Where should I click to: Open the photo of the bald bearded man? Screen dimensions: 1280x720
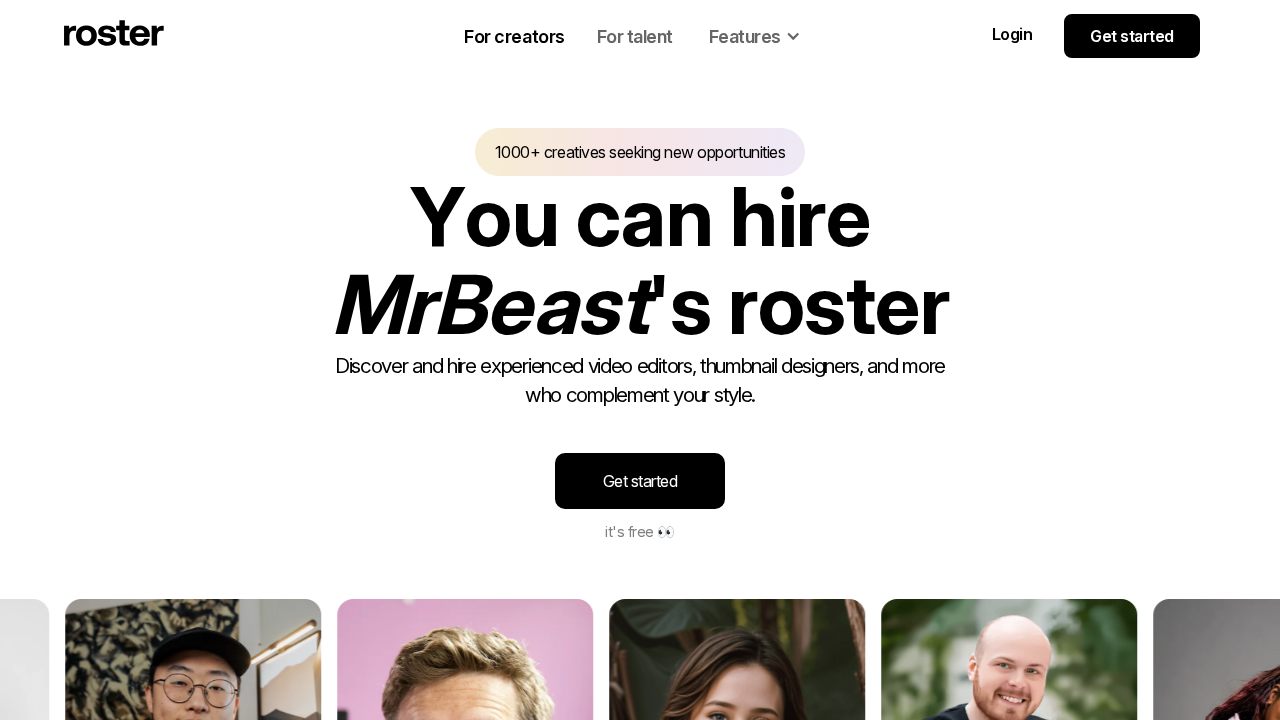[x=1009, y=660]
